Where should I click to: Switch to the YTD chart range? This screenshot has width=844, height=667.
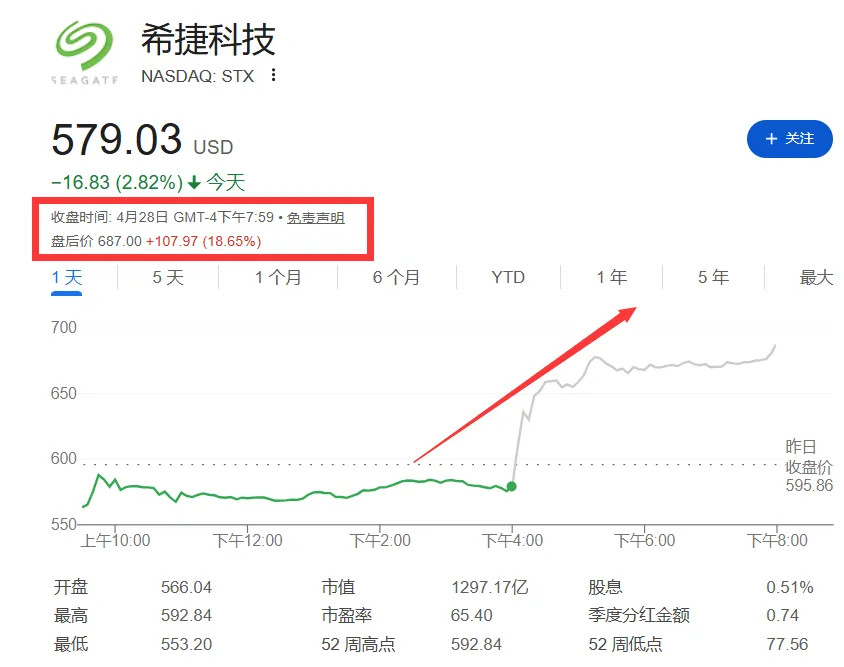point(506,278)
